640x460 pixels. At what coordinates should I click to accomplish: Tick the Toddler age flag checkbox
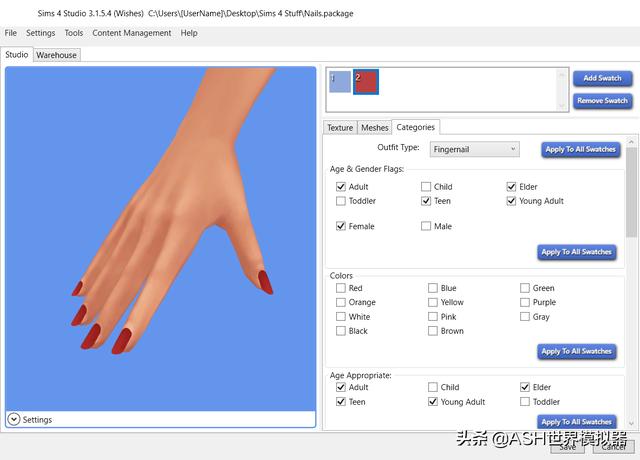click(x=341, y=201)
